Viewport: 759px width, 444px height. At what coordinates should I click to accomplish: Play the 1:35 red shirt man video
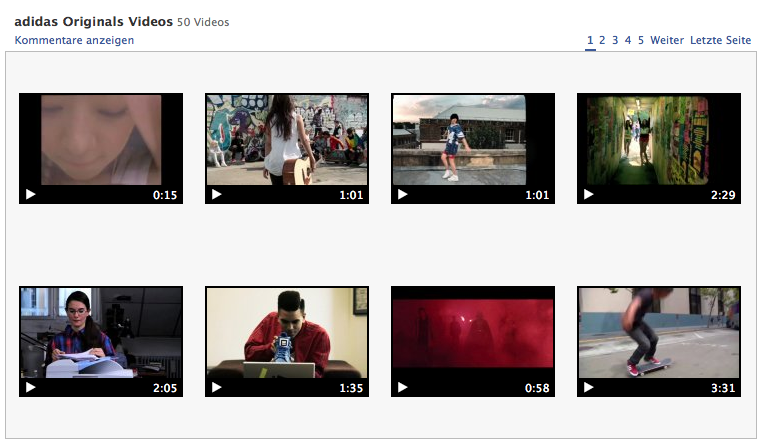[x=216, y=387]
